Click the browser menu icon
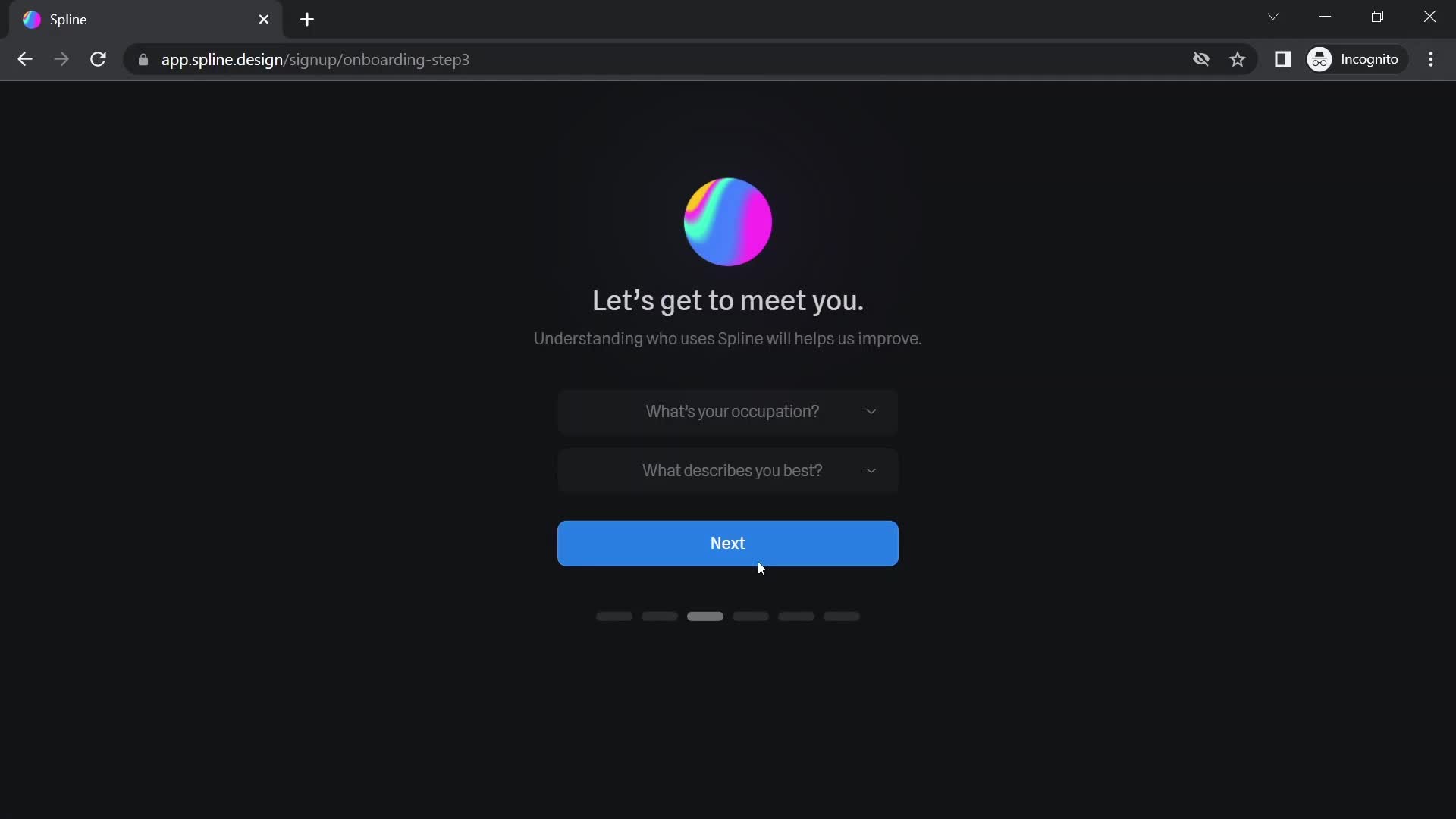This screenshot has width=1456, height=819. pos(1431,59)
